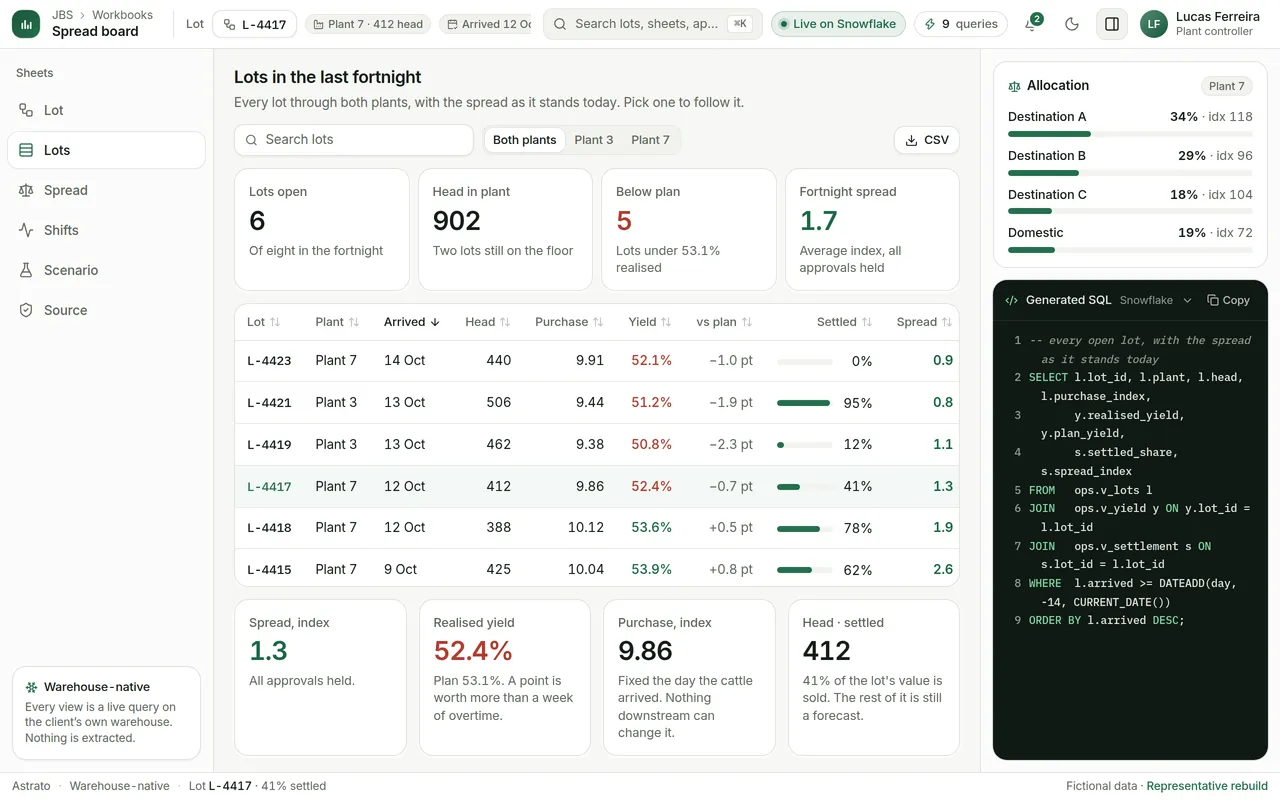The height and width of the screenshot is (800, 1280).
Task: Sort by the Lot column
Action: pos(264,322)
